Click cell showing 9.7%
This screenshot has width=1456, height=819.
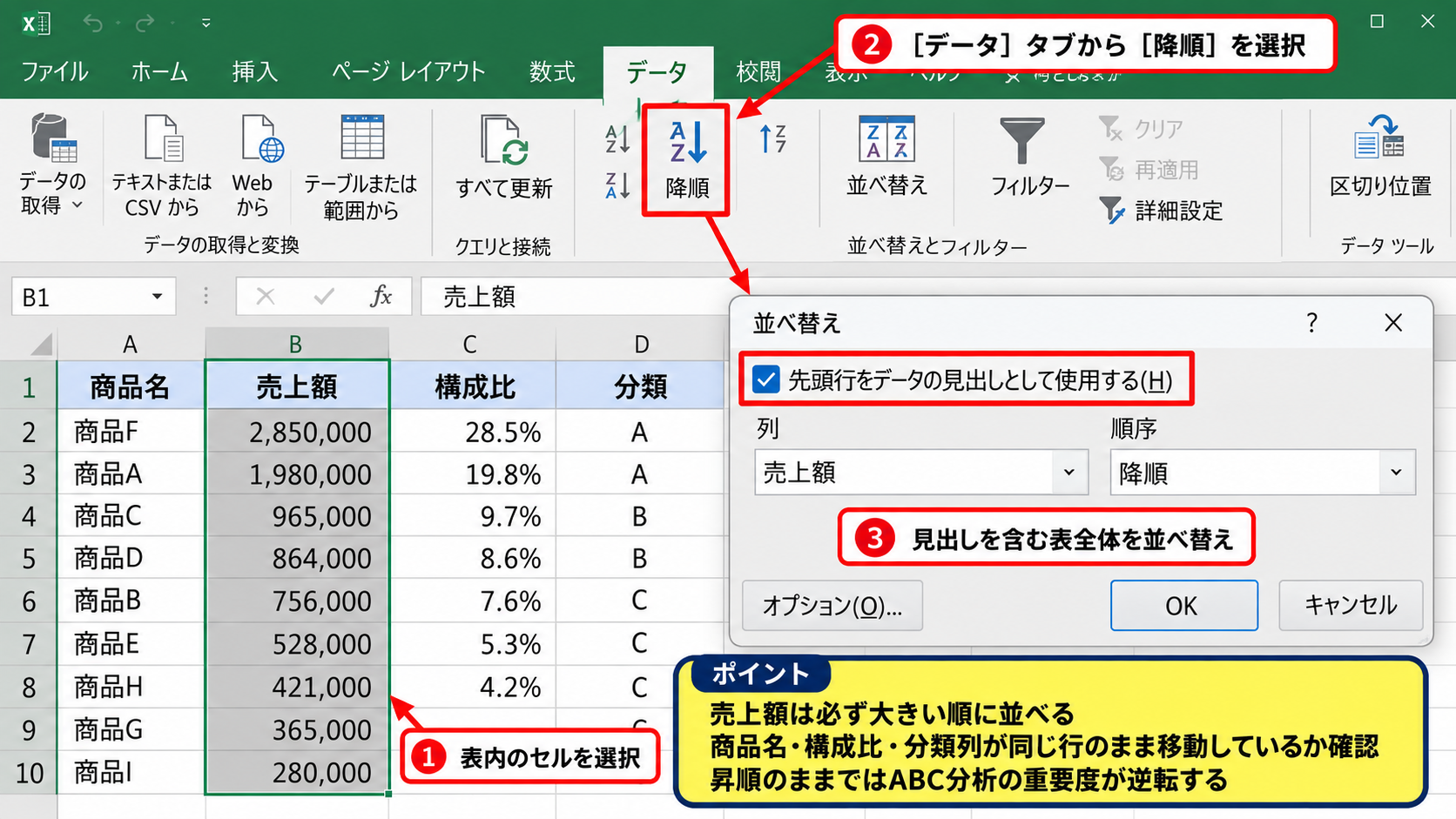tap(472, 517)
